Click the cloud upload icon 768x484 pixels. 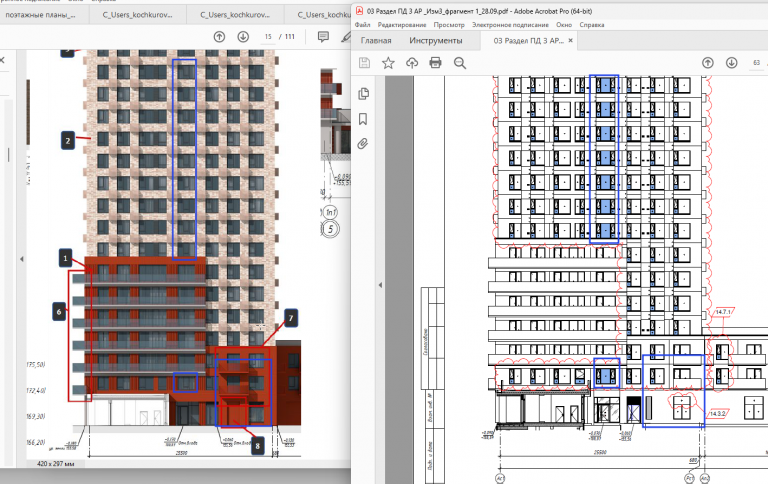[412, 63]
